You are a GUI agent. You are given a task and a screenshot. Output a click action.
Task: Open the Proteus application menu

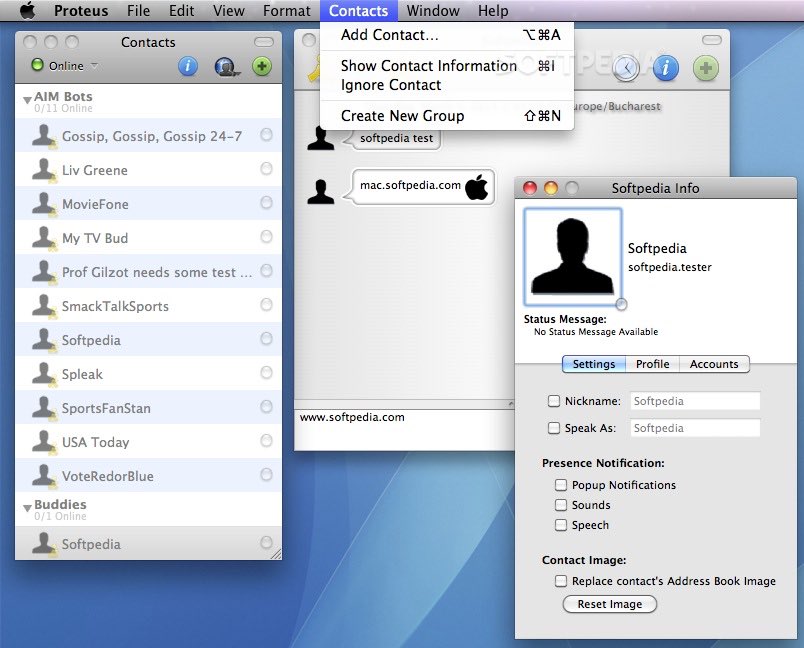[x=81, y=11]
